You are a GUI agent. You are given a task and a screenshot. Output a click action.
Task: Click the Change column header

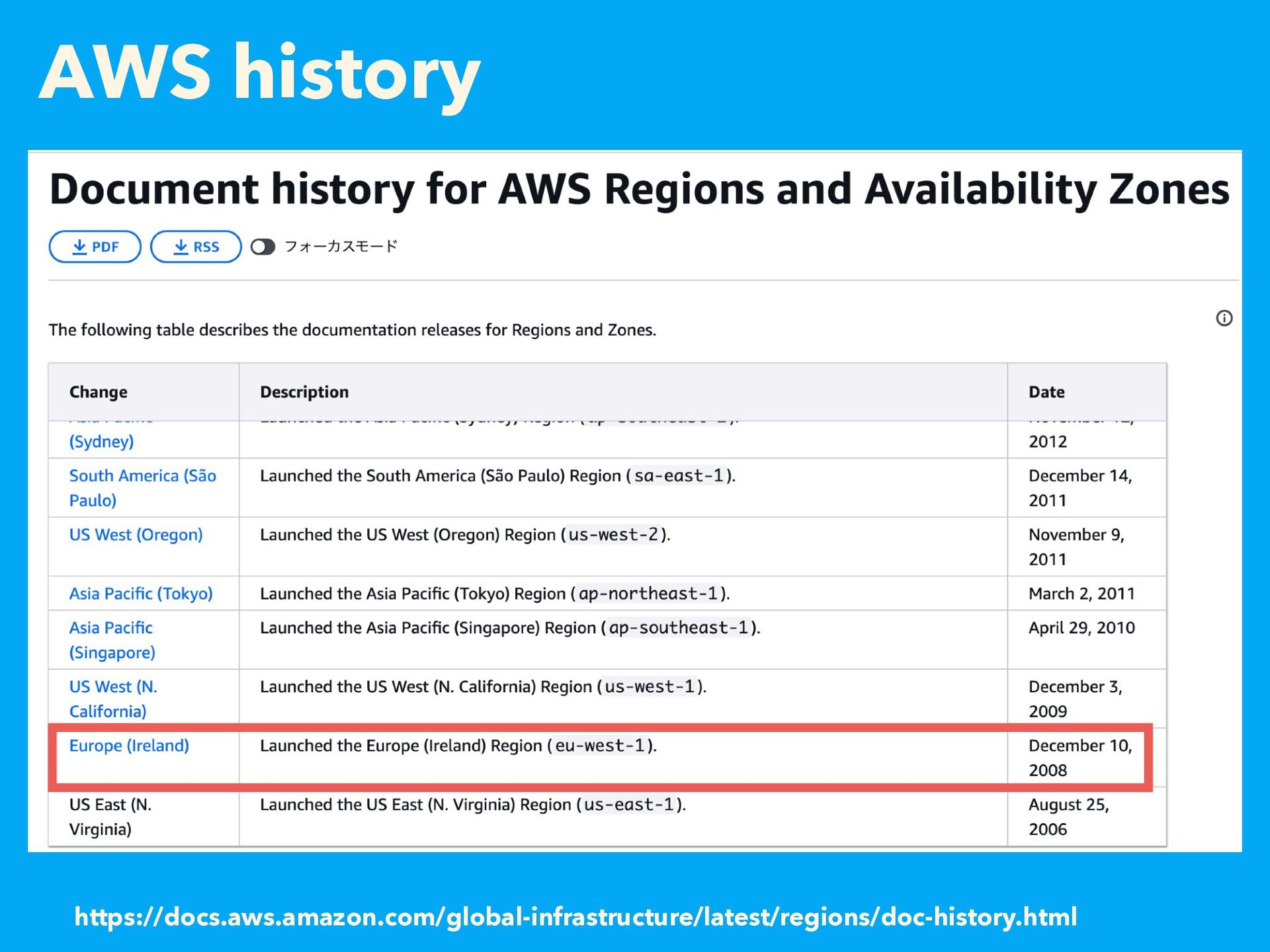click(99, 392)
